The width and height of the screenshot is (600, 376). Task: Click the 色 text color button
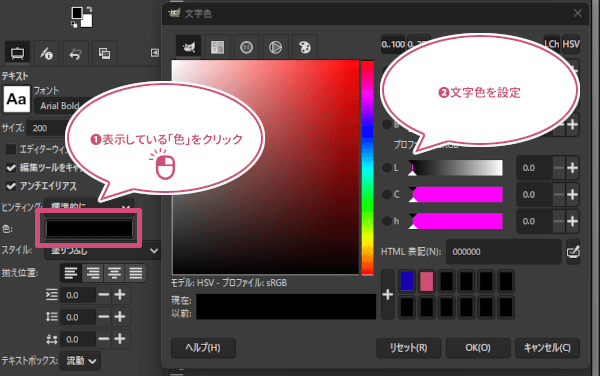pos(89,228)
